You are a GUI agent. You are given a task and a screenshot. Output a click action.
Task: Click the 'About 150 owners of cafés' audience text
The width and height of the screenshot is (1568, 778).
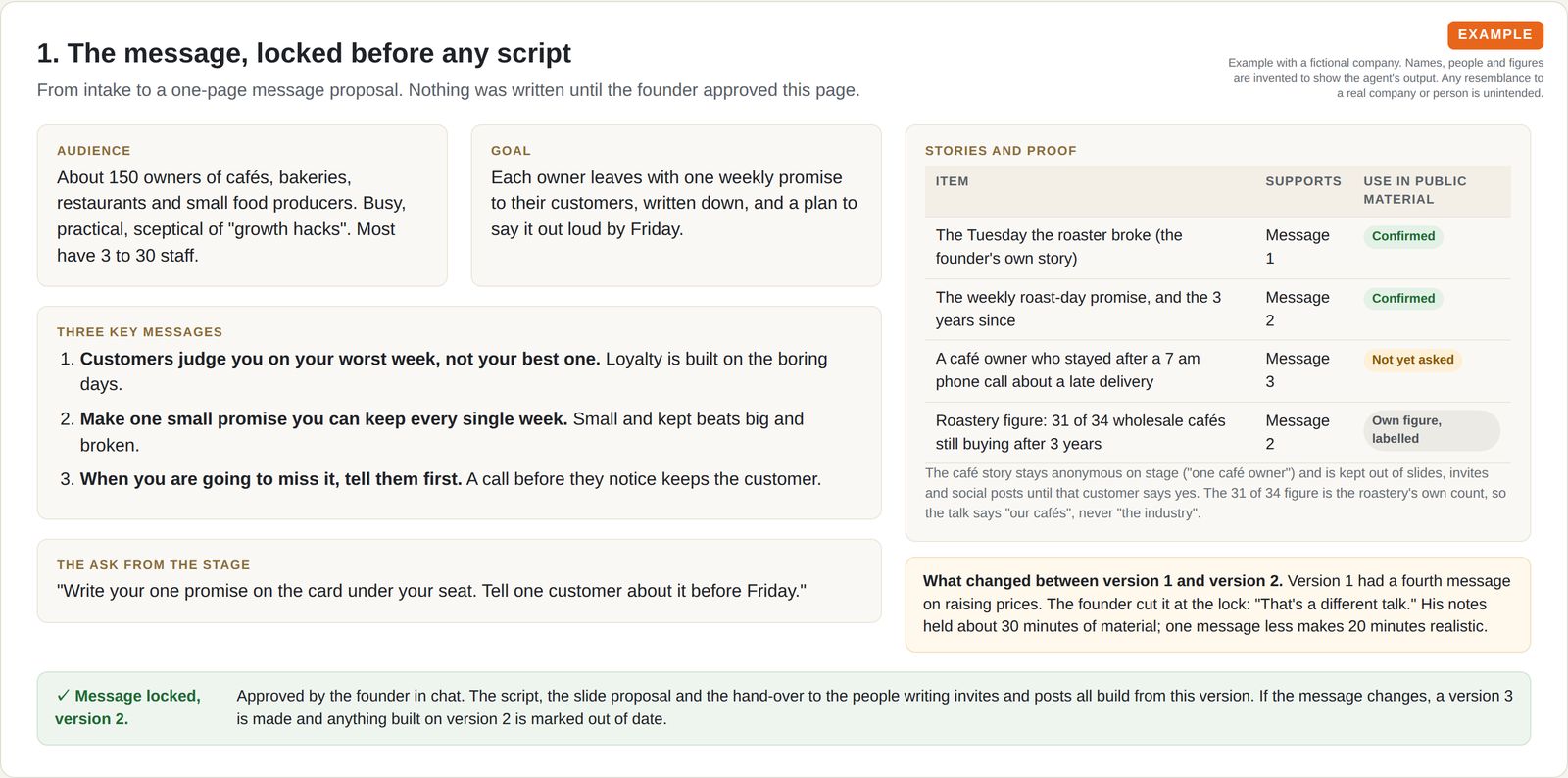(x=231, y=217)
